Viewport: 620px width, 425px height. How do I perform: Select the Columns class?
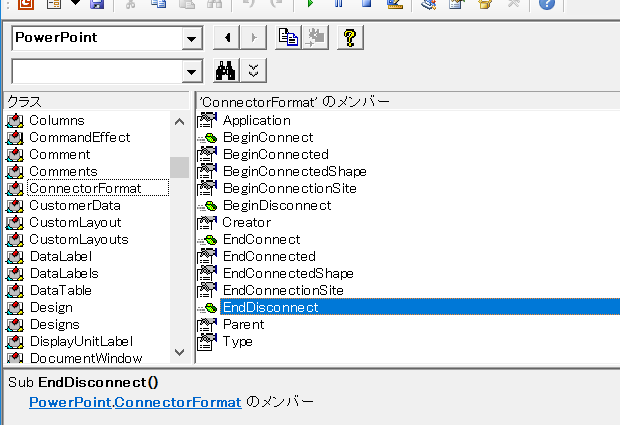tap(57, 121)
